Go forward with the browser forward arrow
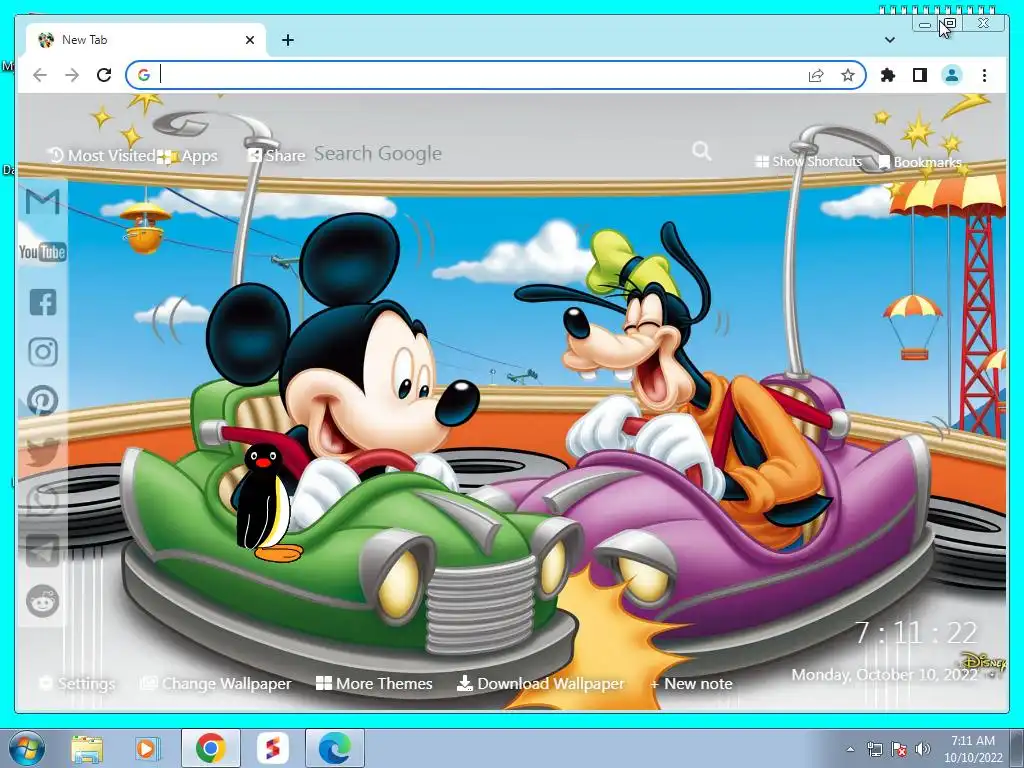This screenshot has height=768, width=1024. point(72,75)
